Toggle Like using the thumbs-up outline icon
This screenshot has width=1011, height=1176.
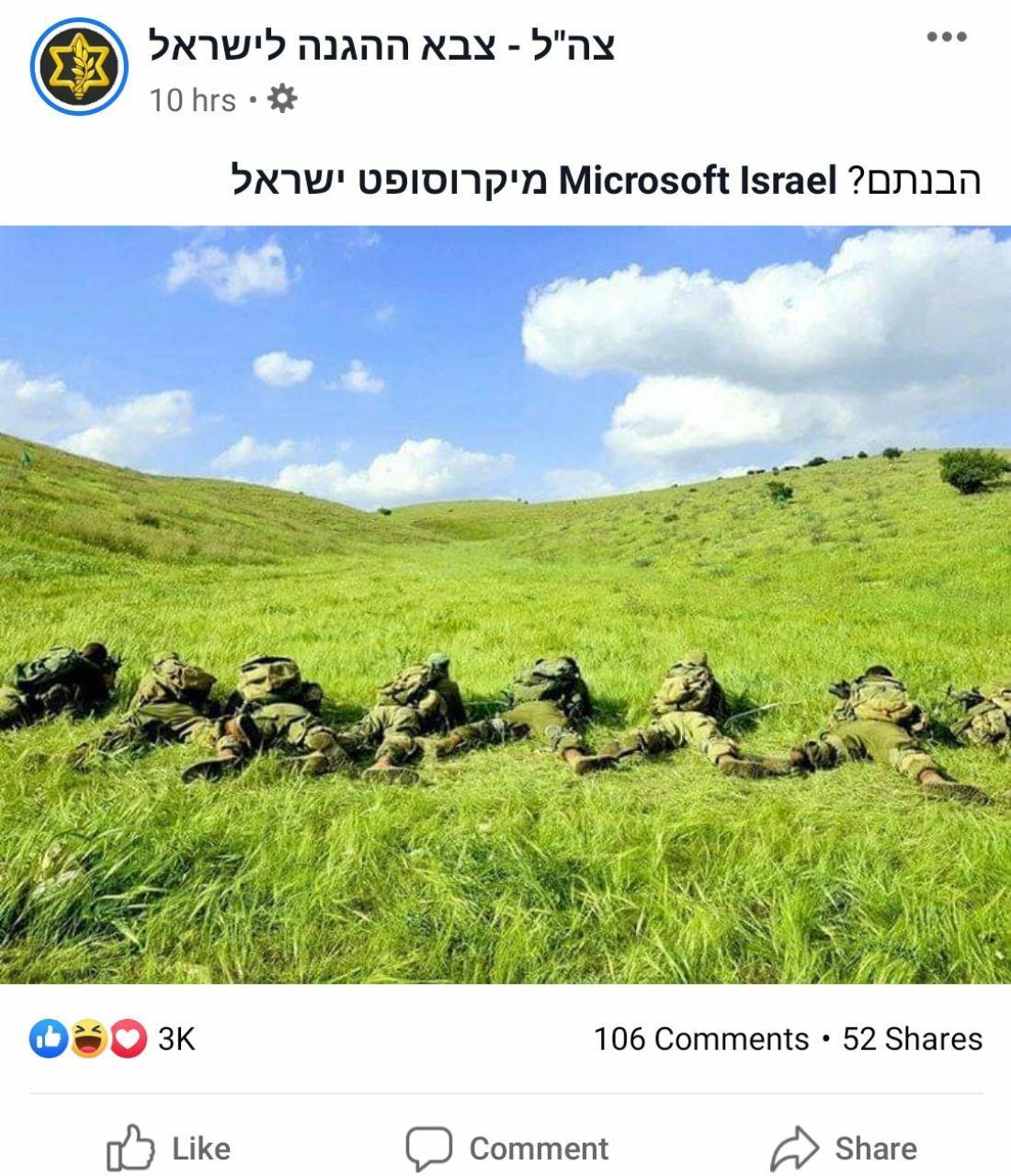130,1148
